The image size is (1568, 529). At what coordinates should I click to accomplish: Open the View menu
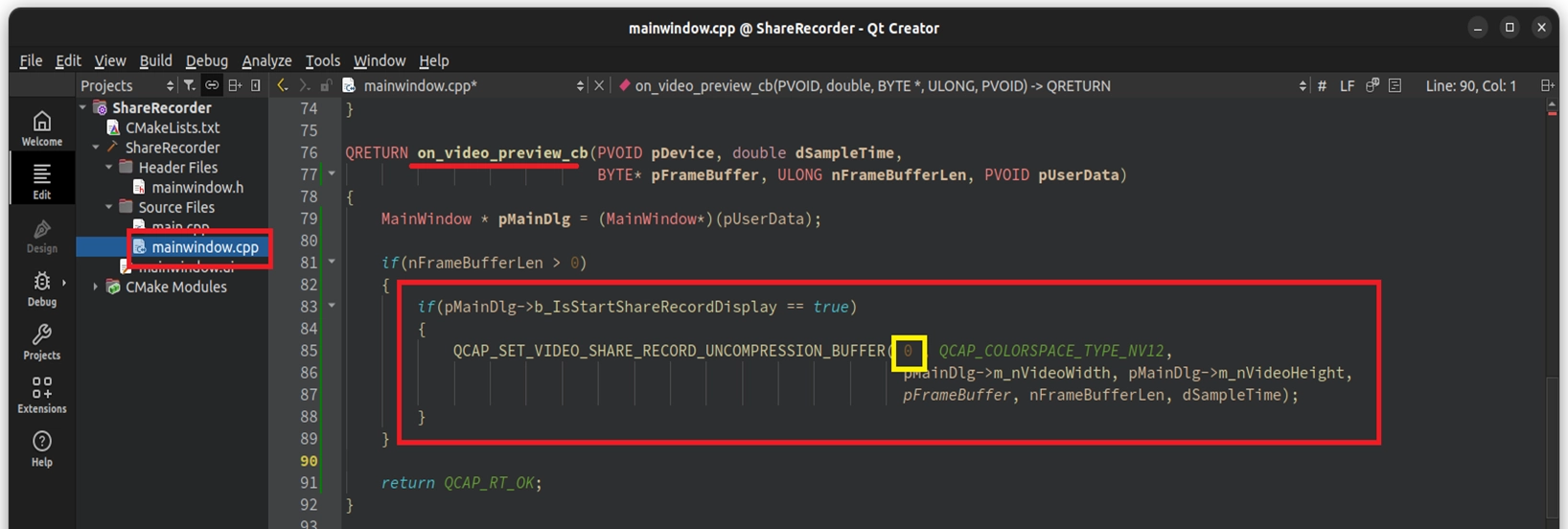[109, 60]
